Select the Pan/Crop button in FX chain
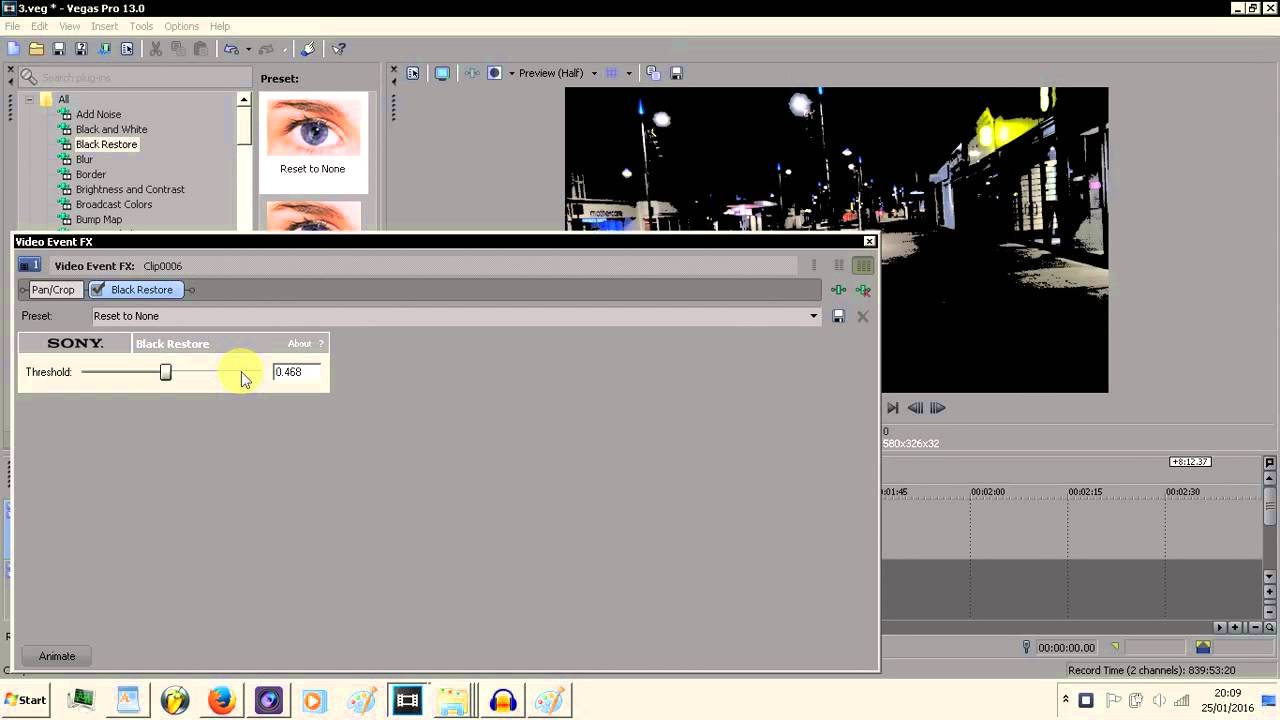The image size is (1280, 720). coord(53,290)
